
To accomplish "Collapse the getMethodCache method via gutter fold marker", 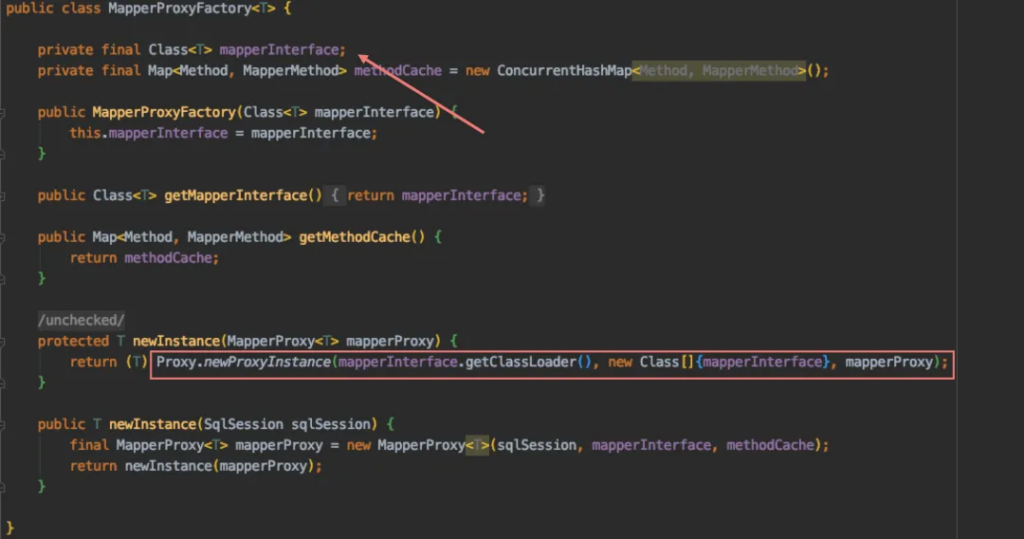I will pyautogui.click(x=3, y=237).
